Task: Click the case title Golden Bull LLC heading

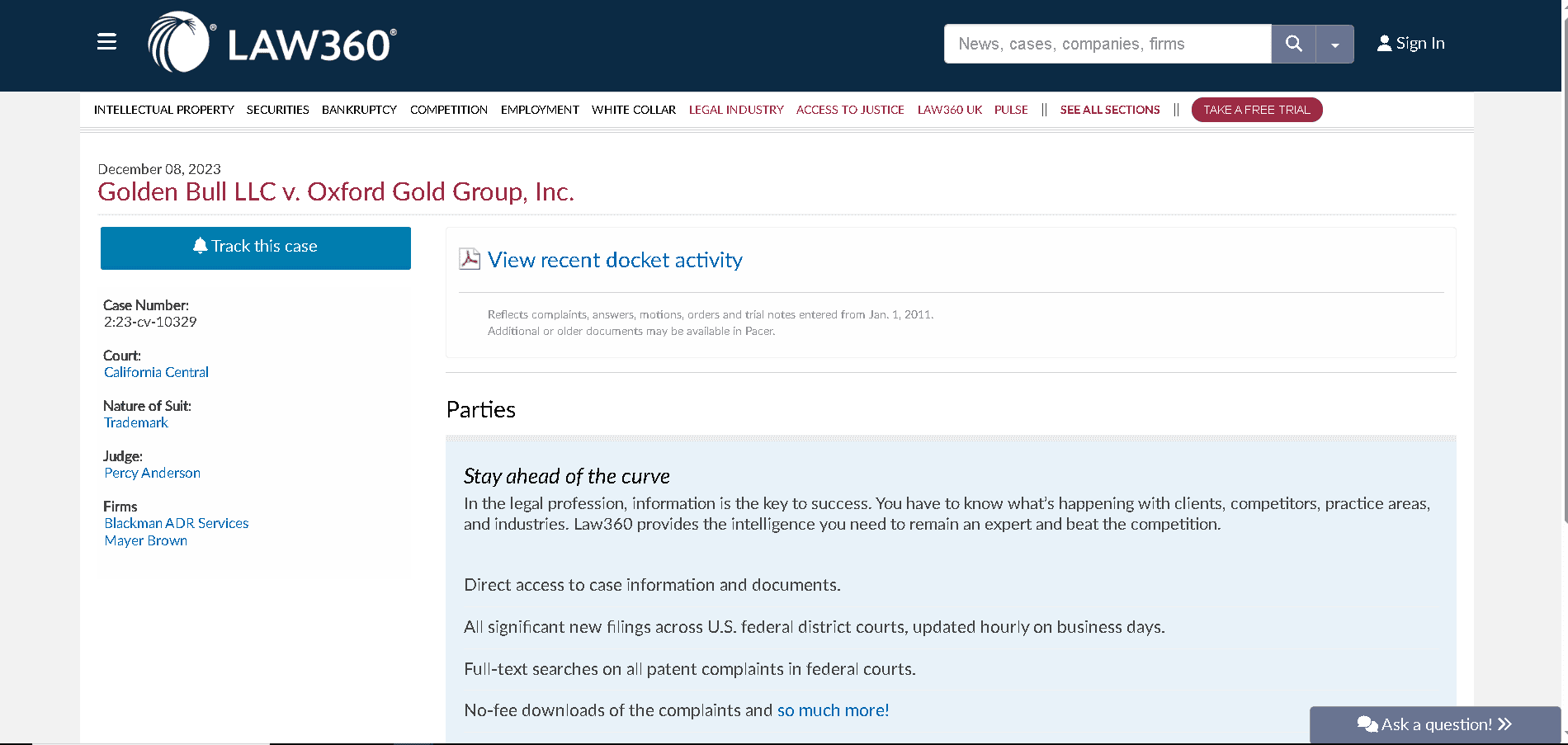Action: click(336, 191)
